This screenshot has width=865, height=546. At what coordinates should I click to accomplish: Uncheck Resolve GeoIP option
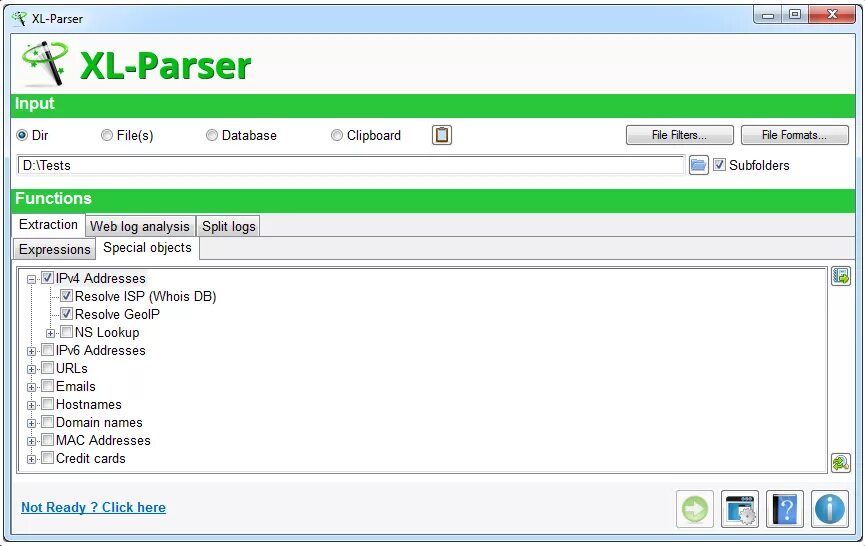pos(66,314)
